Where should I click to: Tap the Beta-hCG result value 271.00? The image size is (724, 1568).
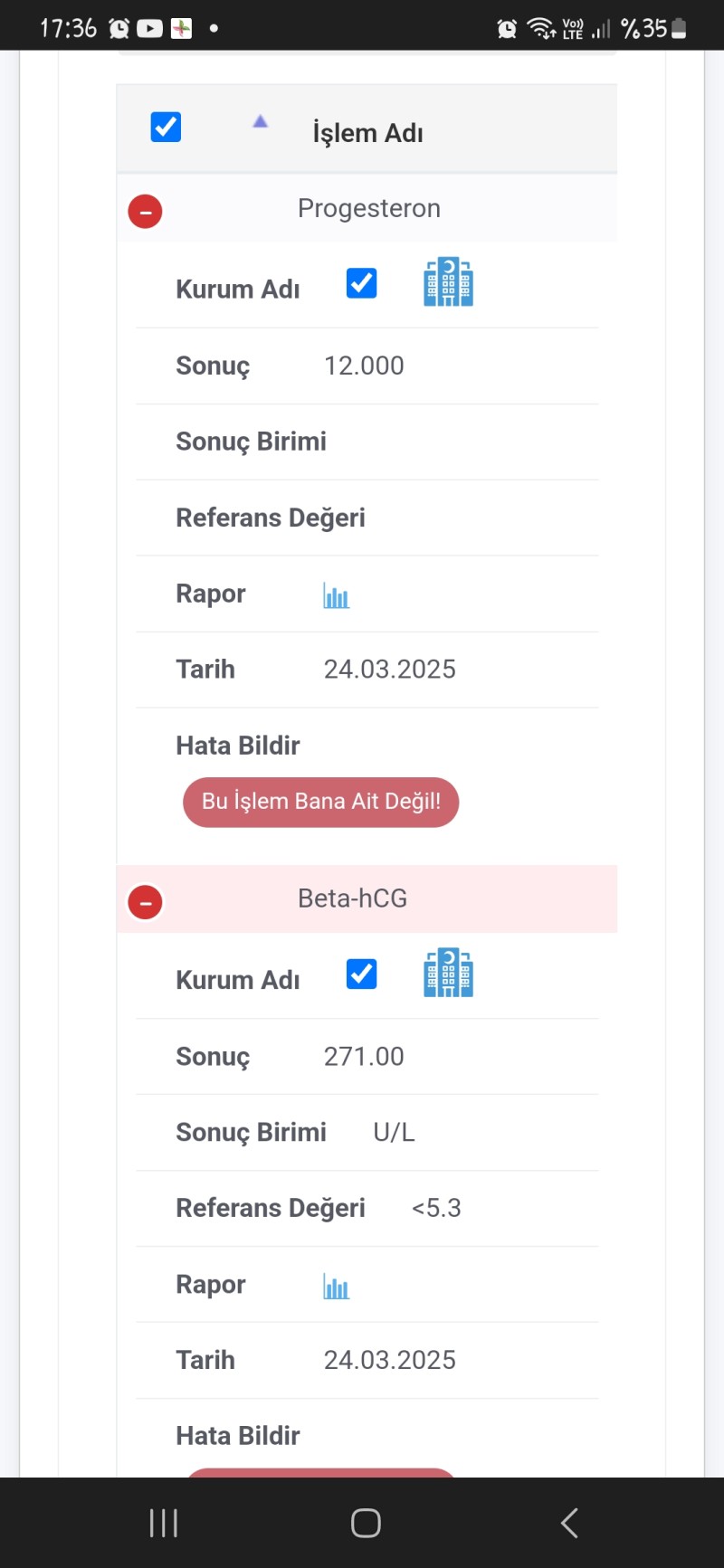(364, 1057)
